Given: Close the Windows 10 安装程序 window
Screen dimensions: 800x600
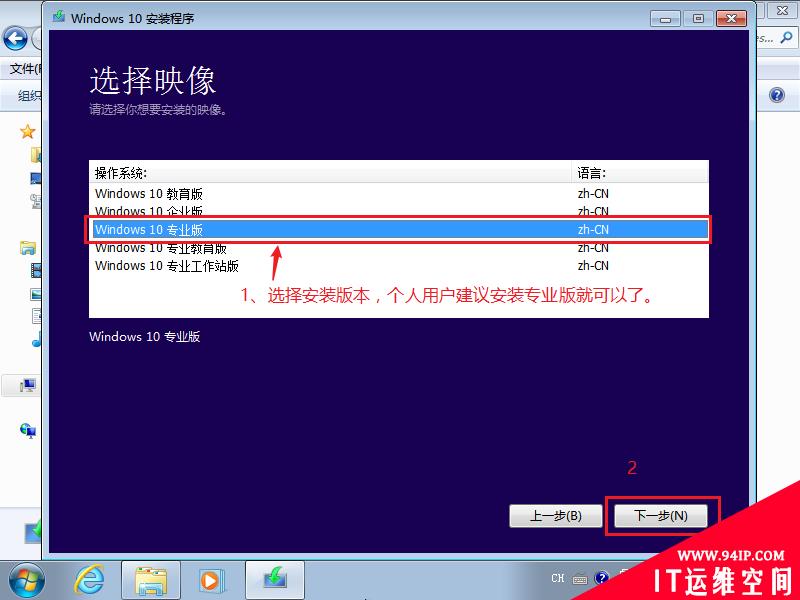Looking at the screenshot, I should (x=731, y=19).
